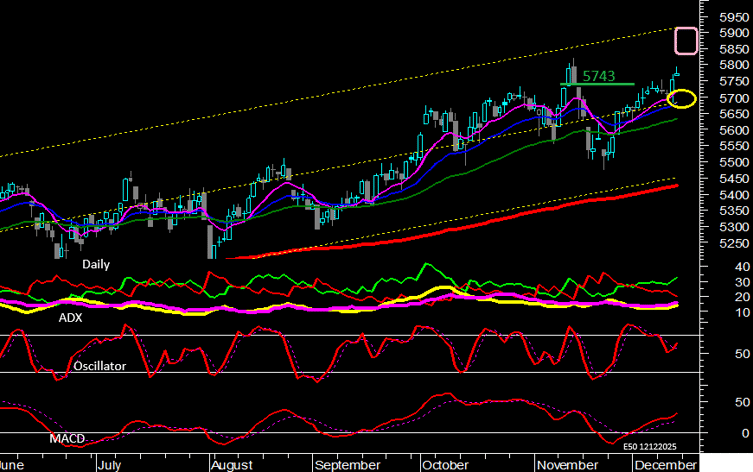The image size is (753, 472).
Task: Click the November label on time axis
Action: click(x=565, y=465)
